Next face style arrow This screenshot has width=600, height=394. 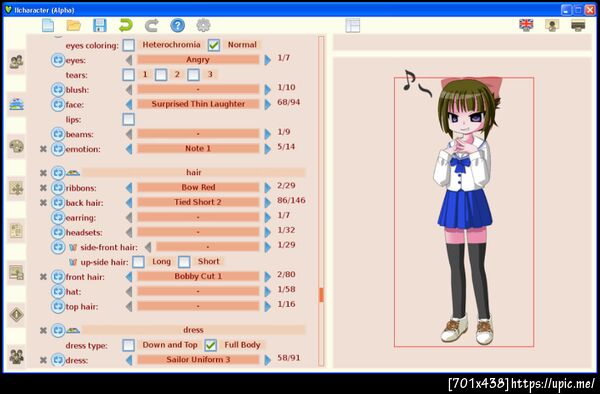pos(267,104)
